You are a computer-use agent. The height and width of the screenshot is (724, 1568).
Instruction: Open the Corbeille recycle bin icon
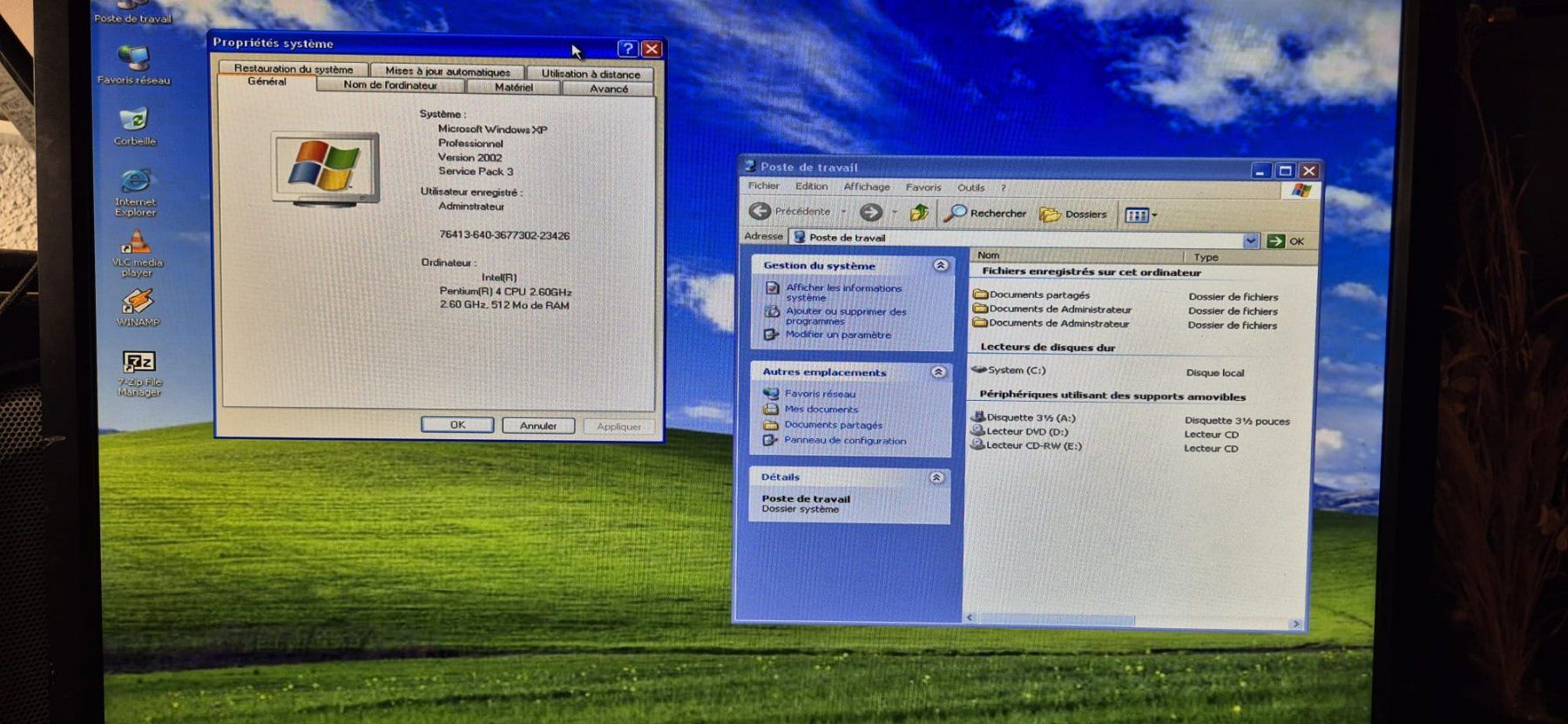134,126
